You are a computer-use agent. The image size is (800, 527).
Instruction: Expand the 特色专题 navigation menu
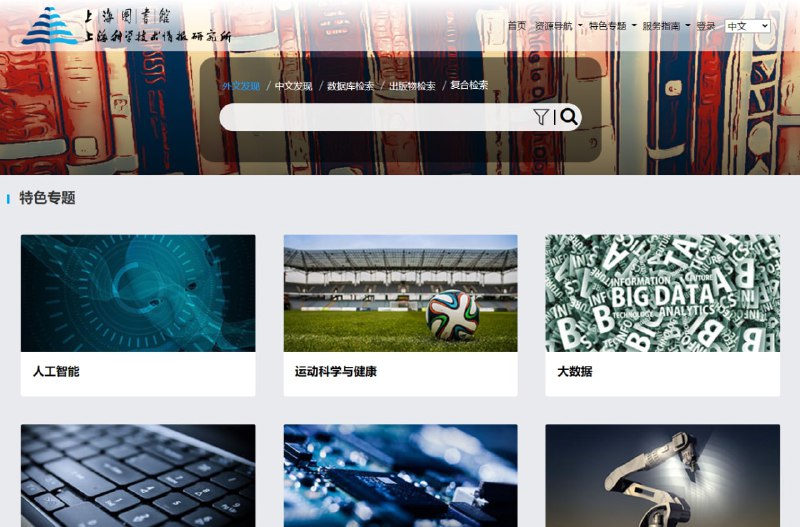[612, 26]
